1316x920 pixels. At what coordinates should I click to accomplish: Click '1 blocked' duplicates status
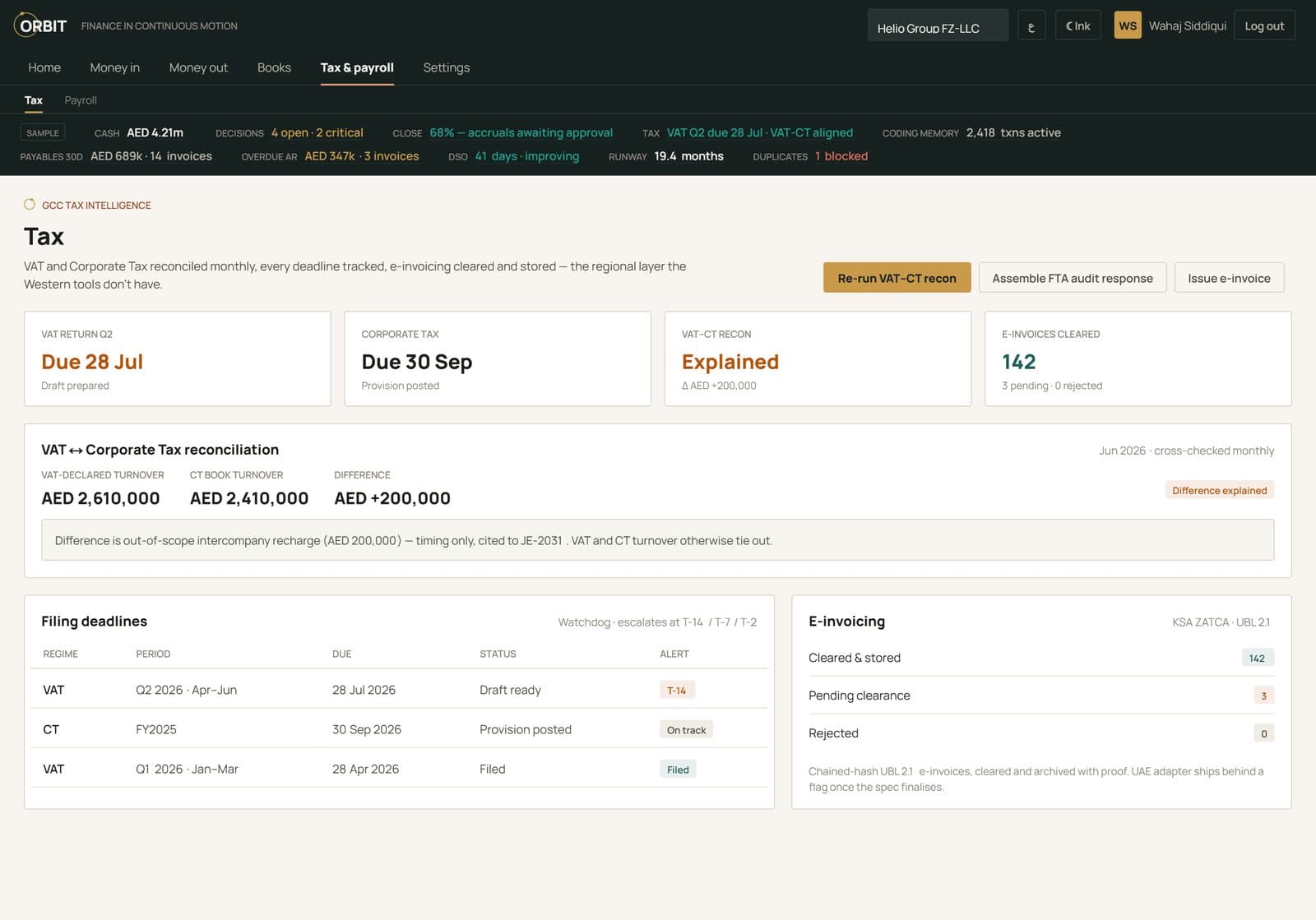pos(841,156)
